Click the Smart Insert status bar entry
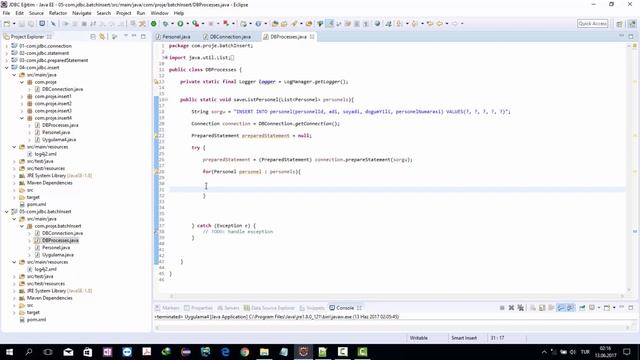 pos(464,338)
